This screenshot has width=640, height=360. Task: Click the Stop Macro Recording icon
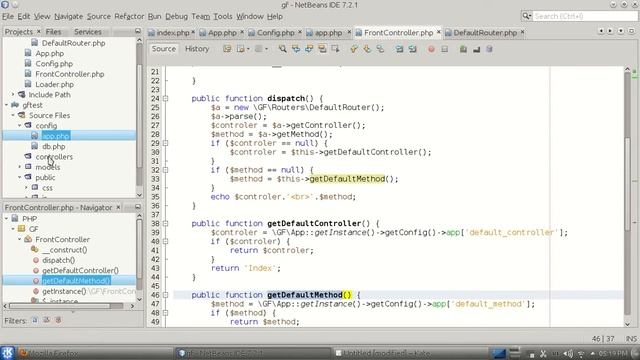click(x=444, y=49)
